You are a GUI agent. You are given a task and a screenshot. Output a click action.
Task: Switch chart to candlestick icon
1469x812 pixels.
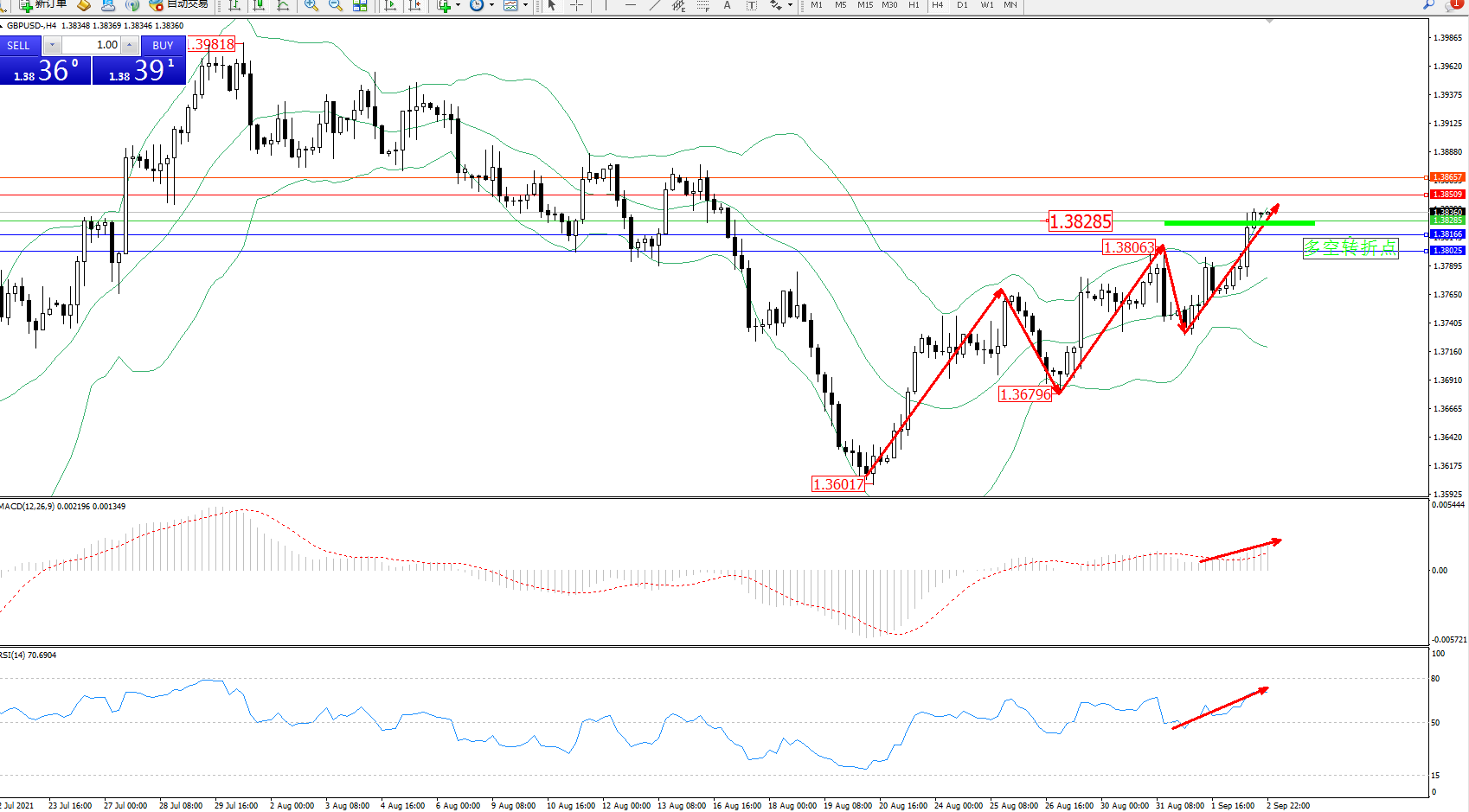(x=259, y=5)
